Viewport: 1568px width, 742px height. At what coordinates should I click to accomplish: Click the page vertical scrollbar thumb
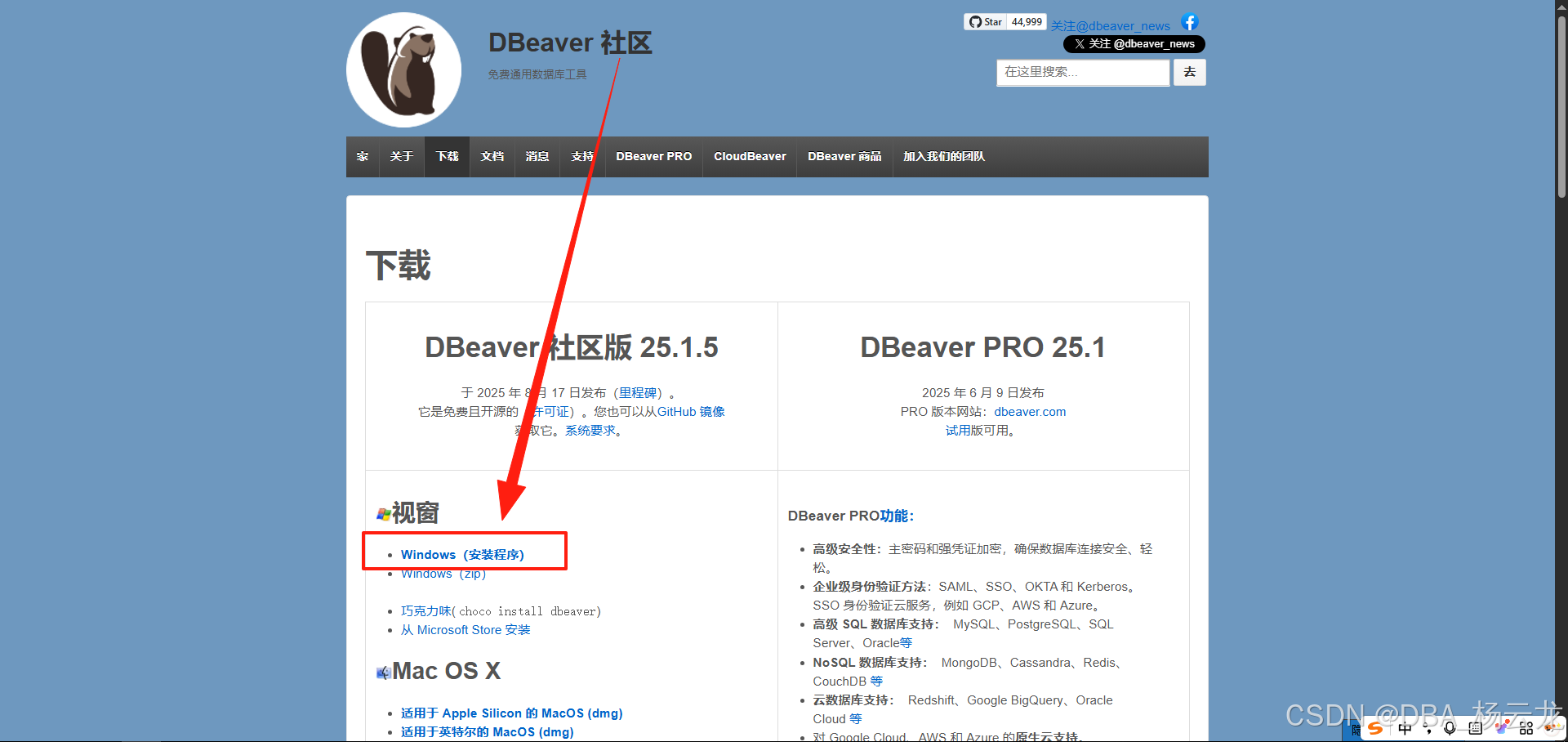coord(1561,106)
